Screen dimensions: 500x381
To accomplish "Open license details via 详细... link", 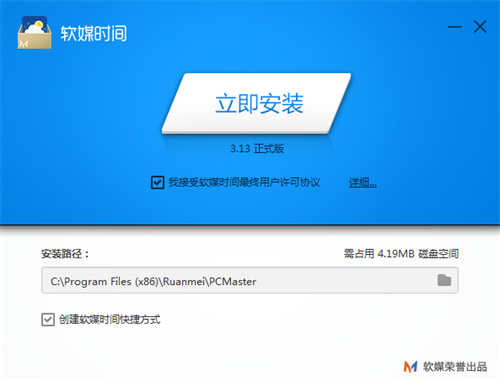I will point(363,183).
